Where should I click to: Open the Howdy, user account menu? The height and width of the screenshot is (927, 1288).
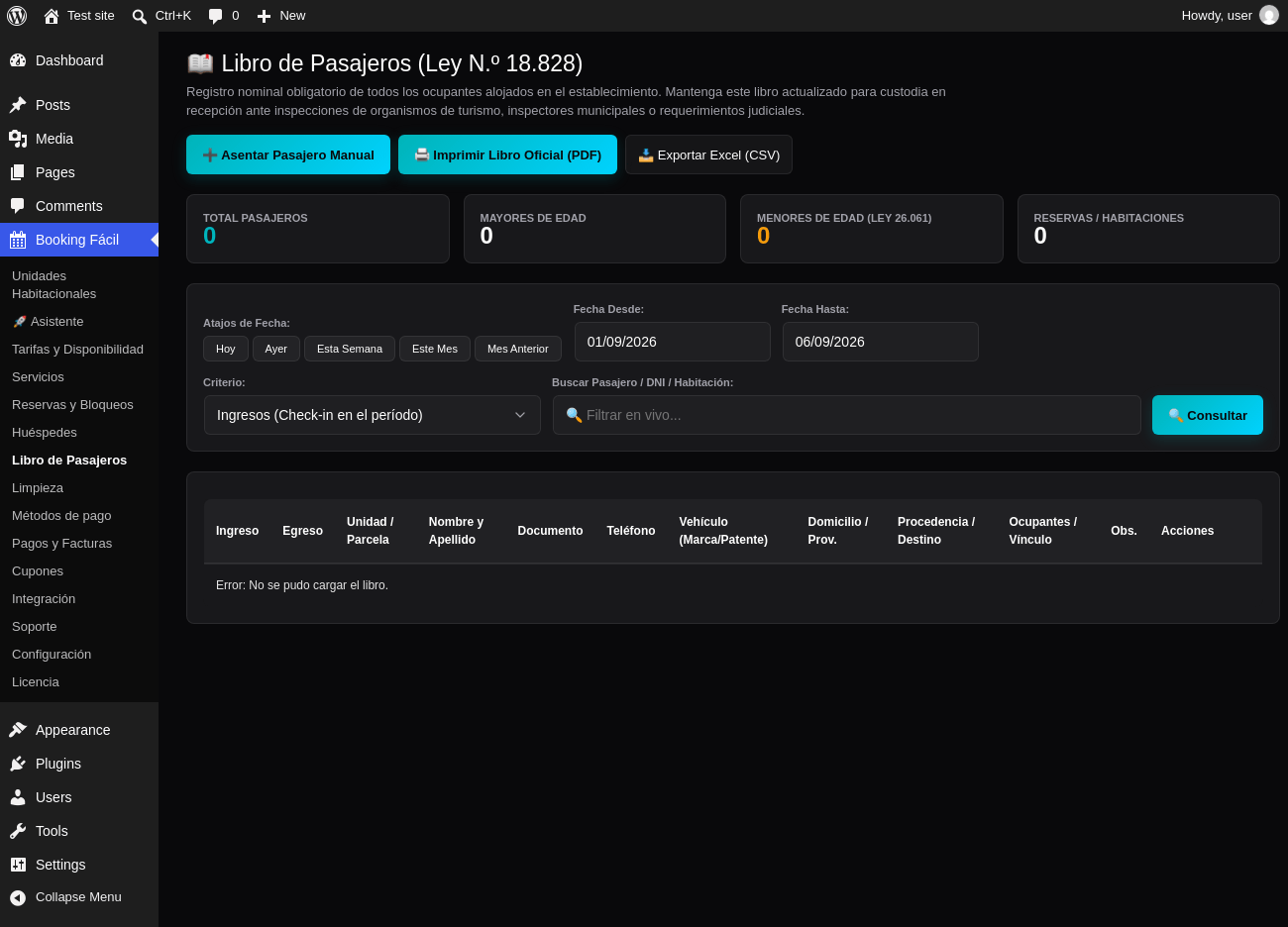1230,16
